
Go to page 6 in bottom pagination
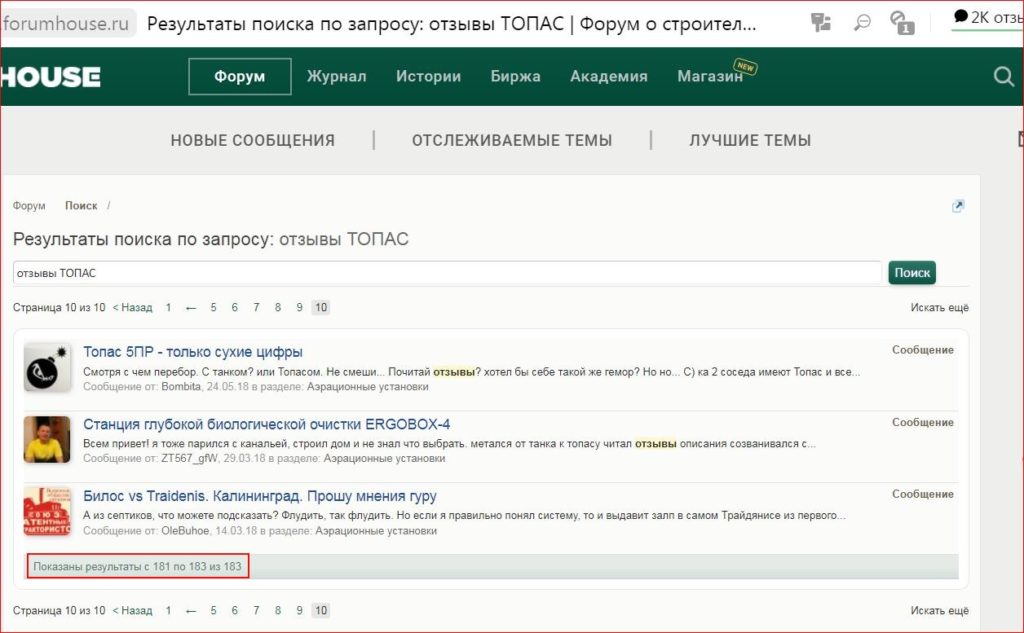coord(234,611)
